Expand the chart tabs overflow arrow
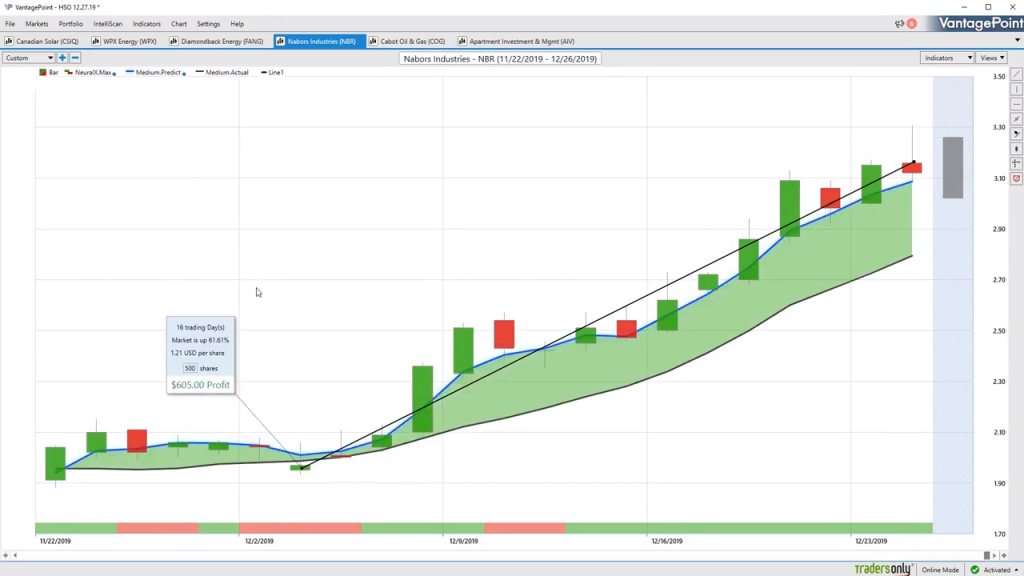Screen dimensions: 1024x576 pyautogui.click(x=1017, y=40)
